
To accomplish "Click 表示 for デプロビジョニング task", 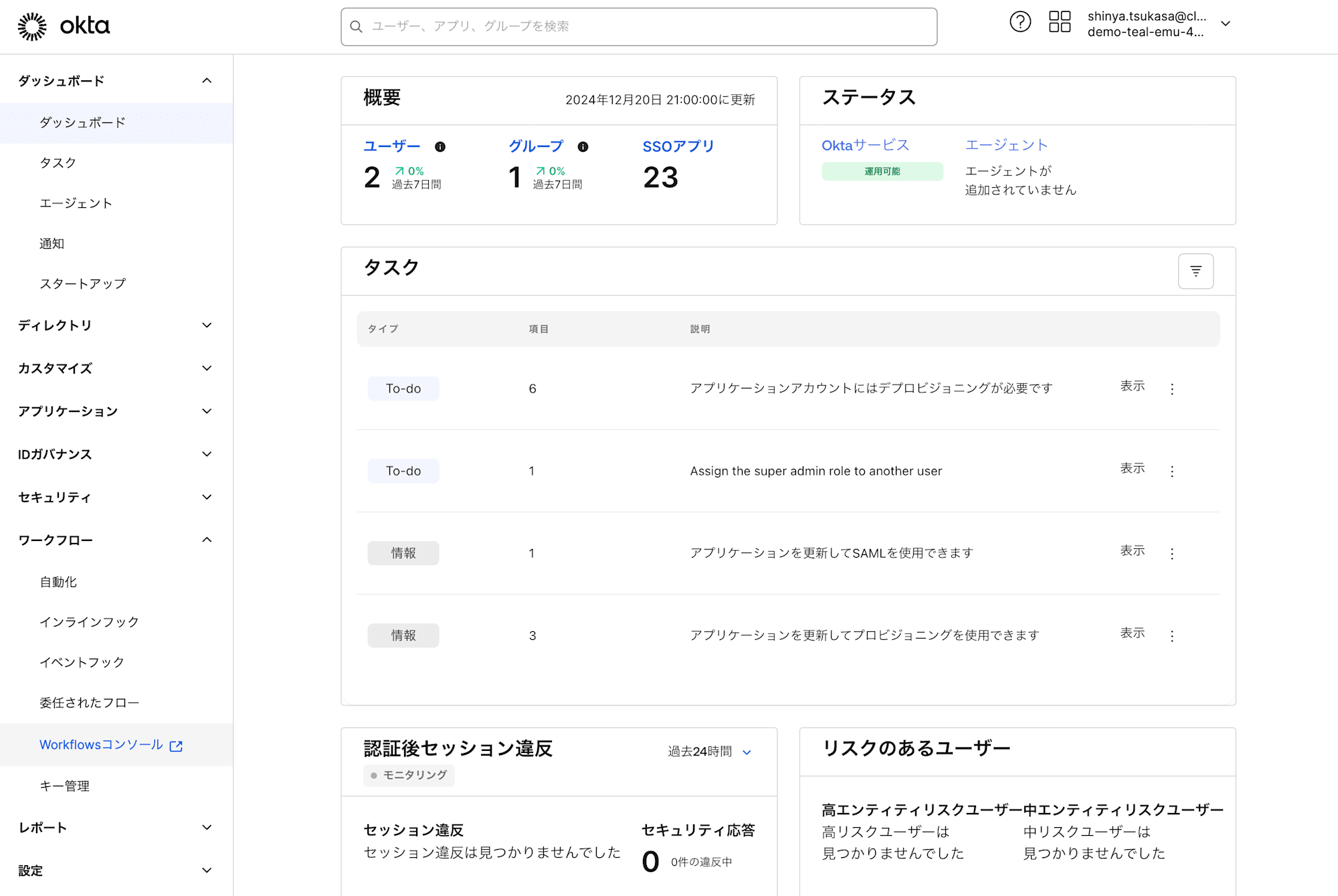I will [x=1133, y=386].
